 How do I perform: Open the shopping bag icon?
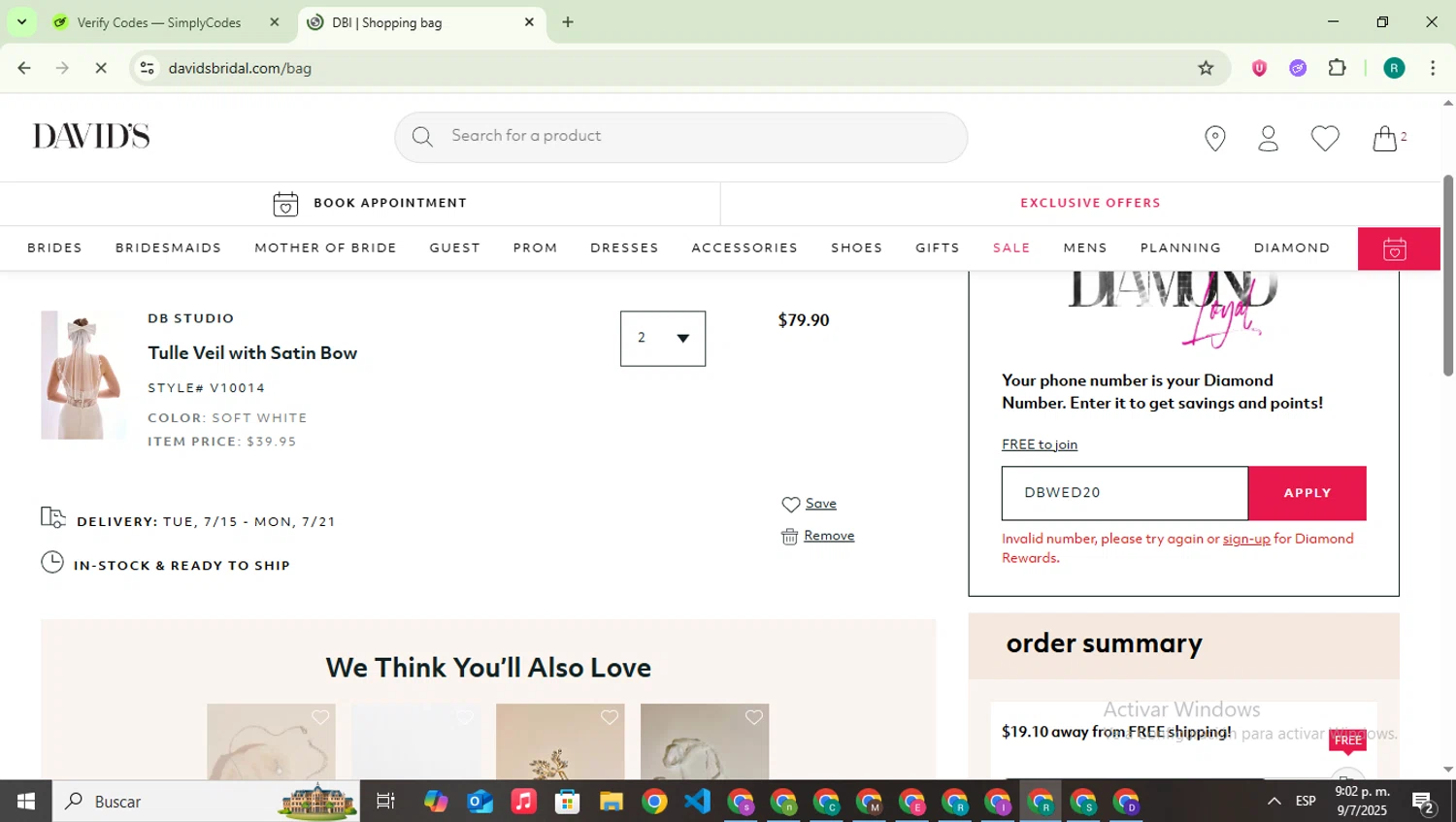[x=1385, y=139]
